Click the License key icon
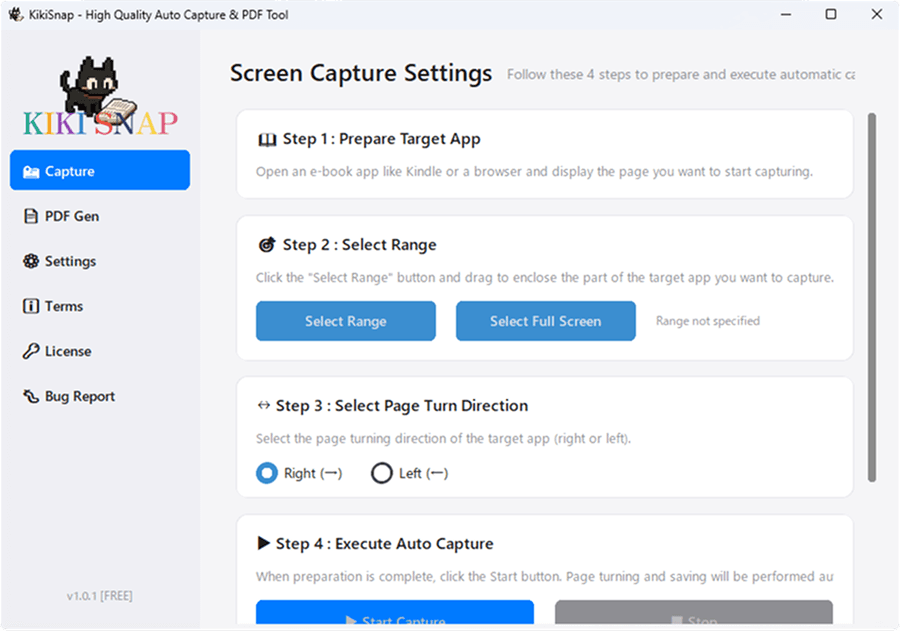900x631 pixels. [x=31, y=351]
